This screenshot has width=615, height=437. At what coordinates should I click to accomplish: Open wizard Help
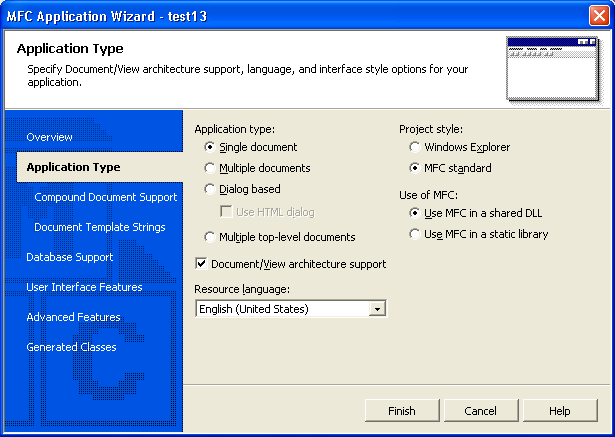coord(560,411)
